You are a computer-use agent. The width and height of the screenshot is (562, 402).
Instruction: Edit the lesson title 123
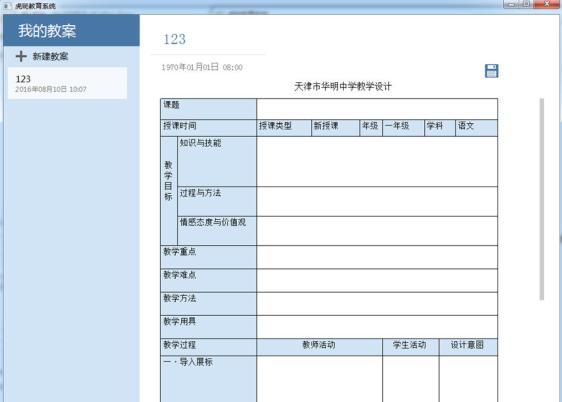tap(175, 39)
